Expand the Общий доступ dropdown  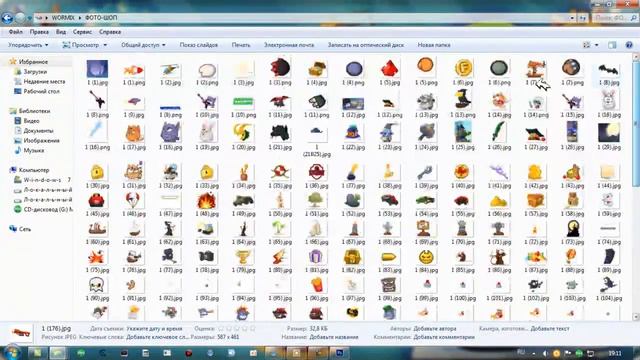143,45
